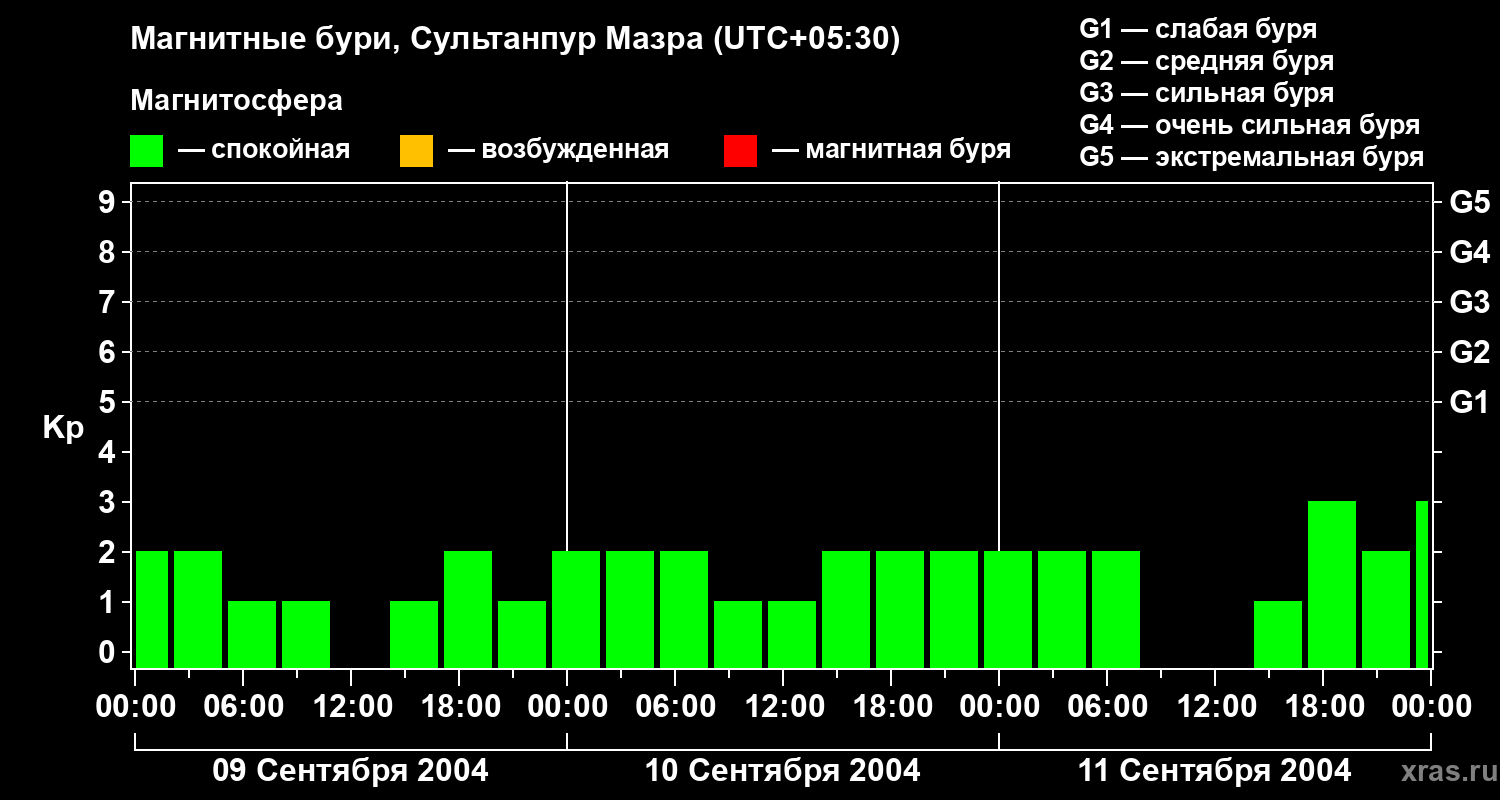Click the red 'магнитная буря' legend swatch
The image size is (1500, 800).
[740, 151]
